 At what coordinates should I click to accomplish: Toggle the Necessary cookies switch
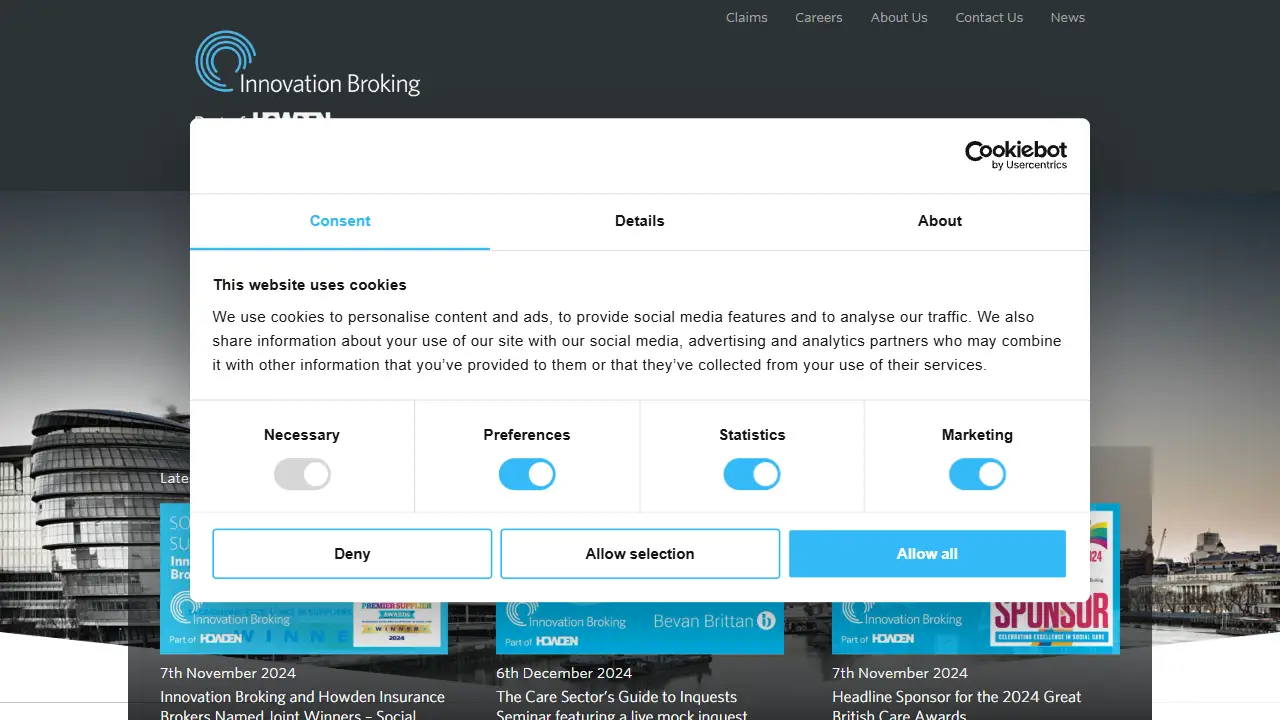[302, 474]
